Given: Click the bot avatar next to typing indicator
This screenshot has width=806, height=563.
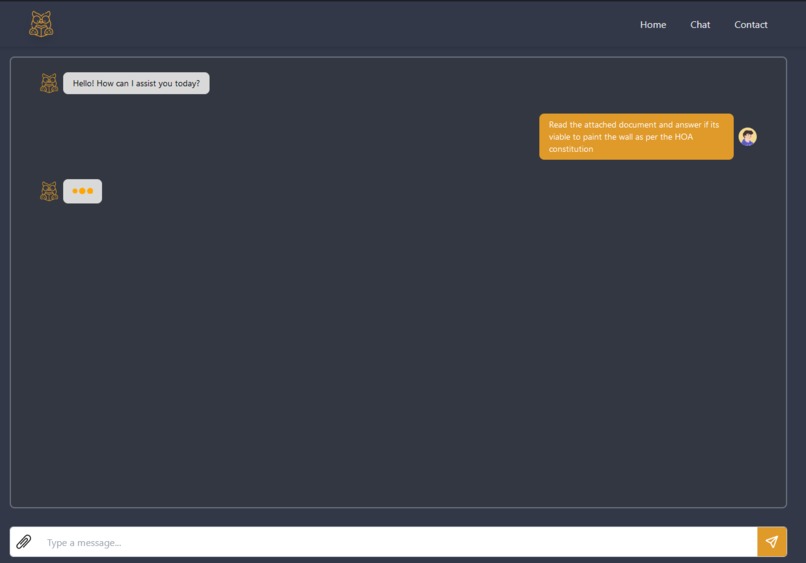Looking at the screenshot, I should click(49, 191).
